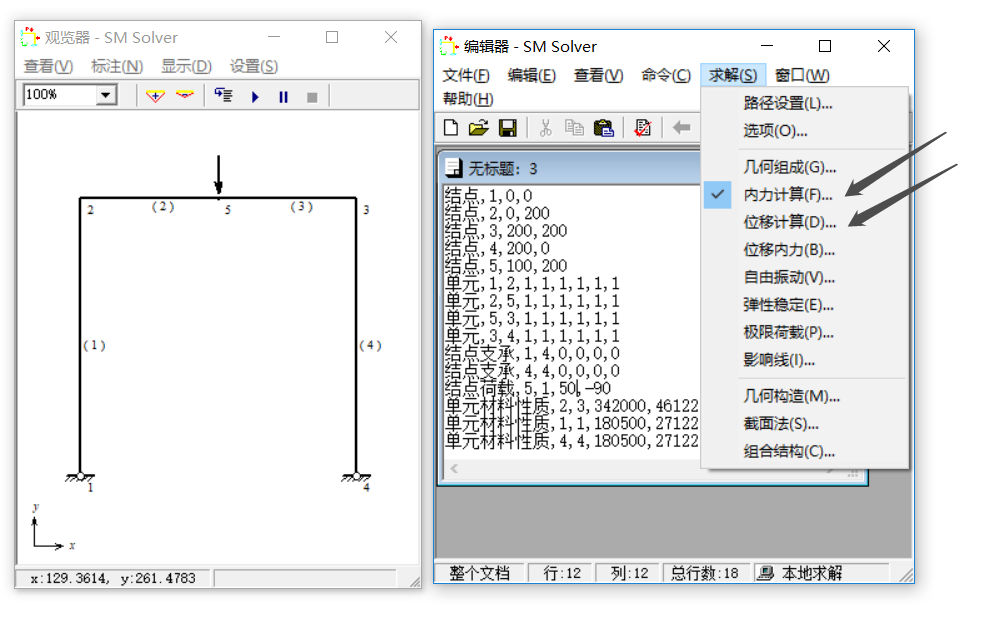Viewport: 998px width, 626px height.
Task: Open the 显示(D) menu in the viewer window
Action: coord(186,66)
